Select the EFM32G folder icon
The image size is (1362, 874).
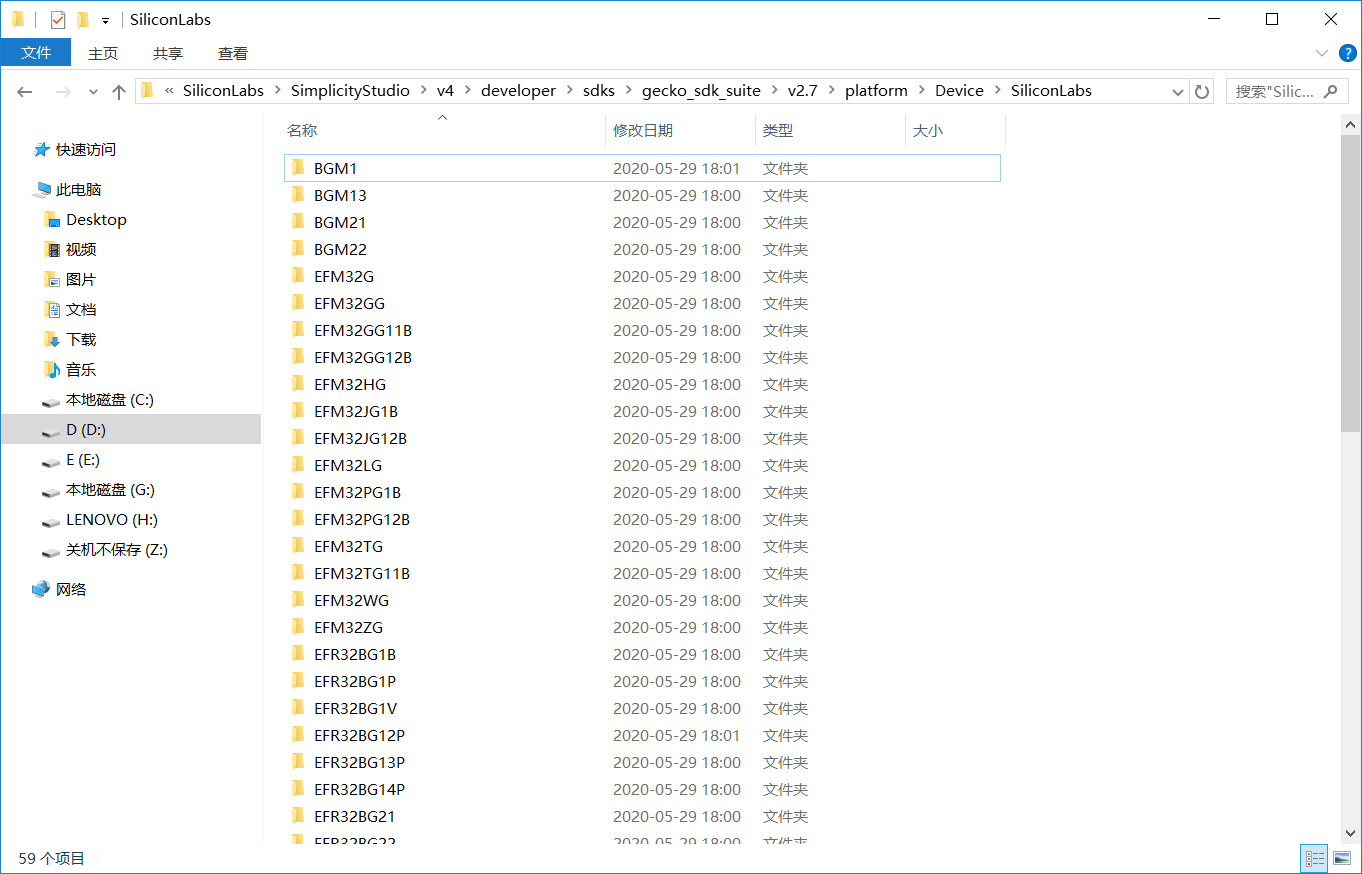click(x=298, y=276)
